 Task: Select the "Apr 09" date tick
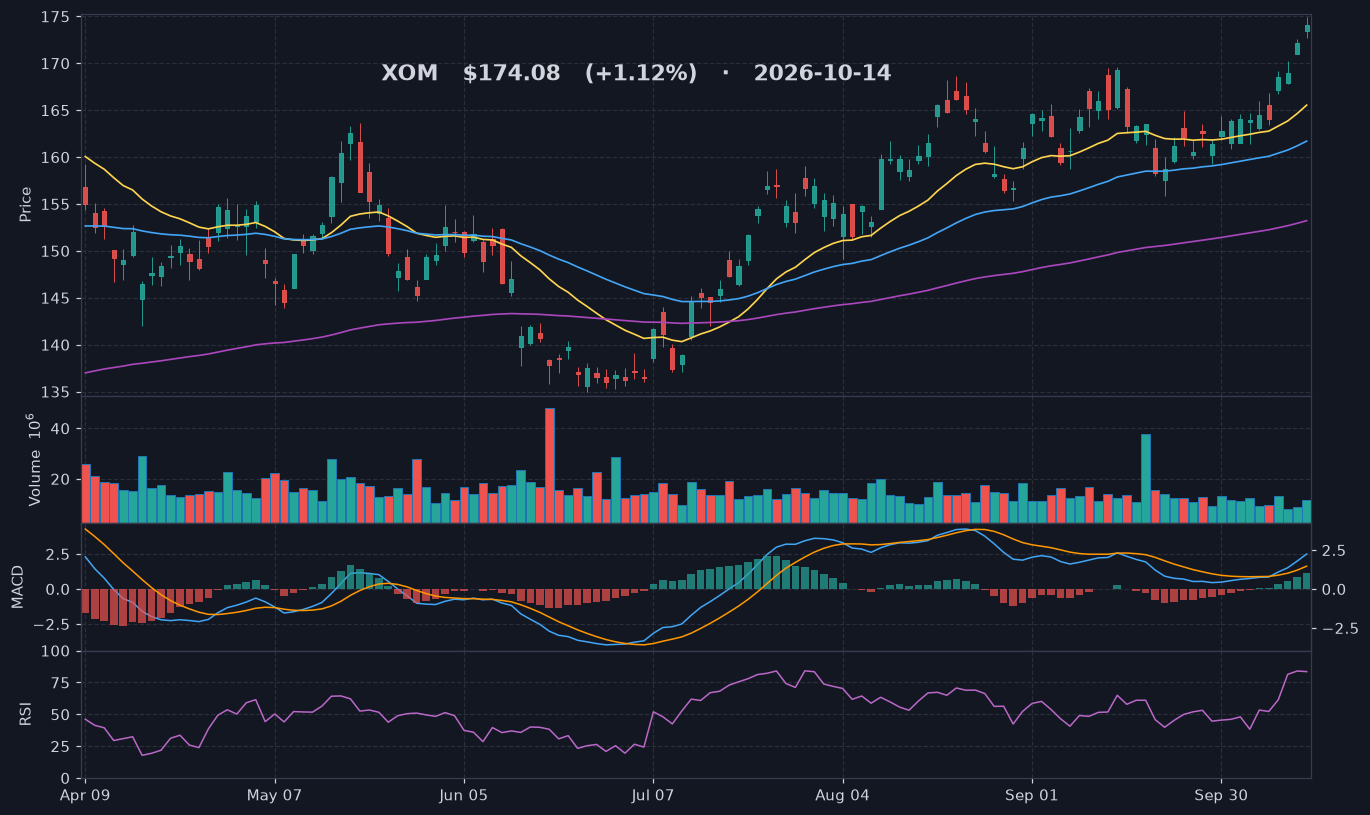(x=85, y=796)
